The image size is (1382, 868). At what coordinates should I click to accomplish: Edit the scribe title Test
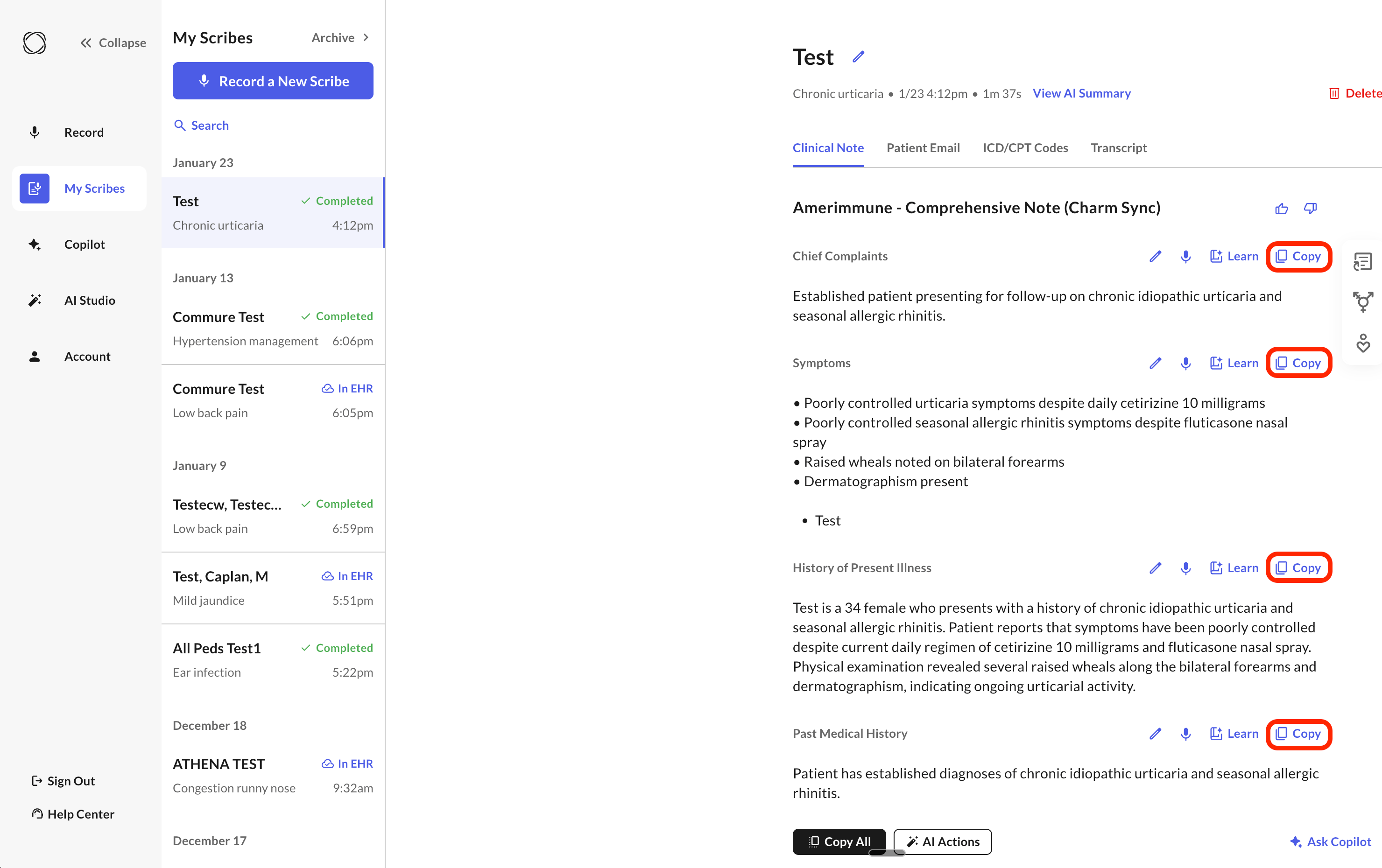[858, 57]
